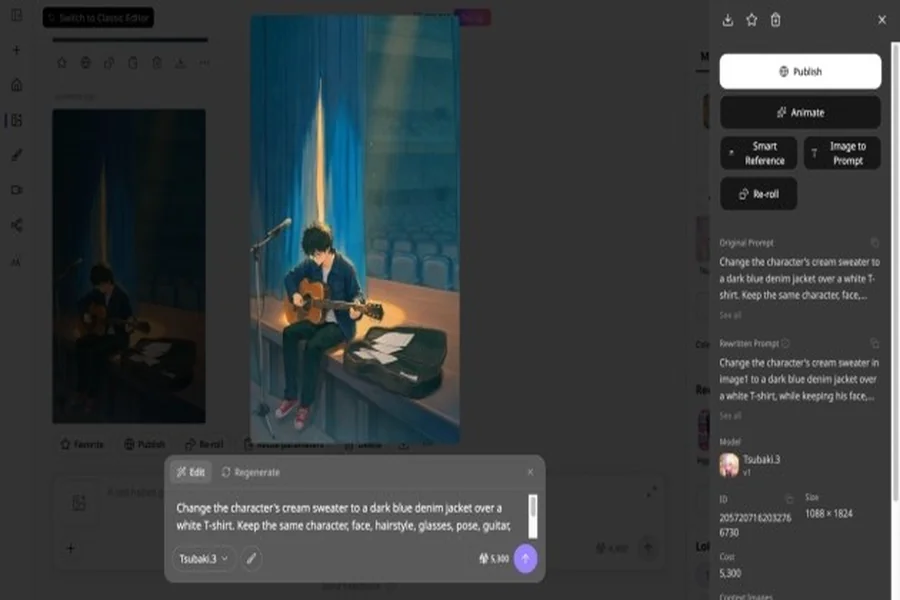Click the dimmed Publish below the thumbnail

tap(145, 444)
